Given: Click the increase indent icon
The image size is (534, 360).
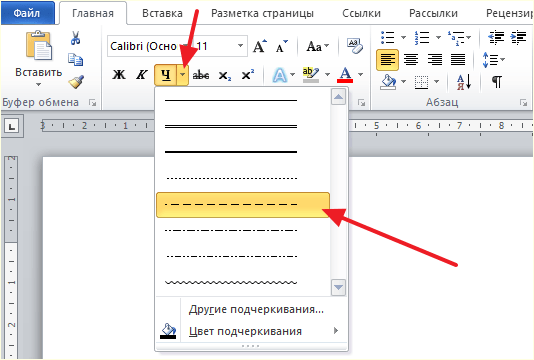Looking at the screenshot, I should click(x=518, y=37).
